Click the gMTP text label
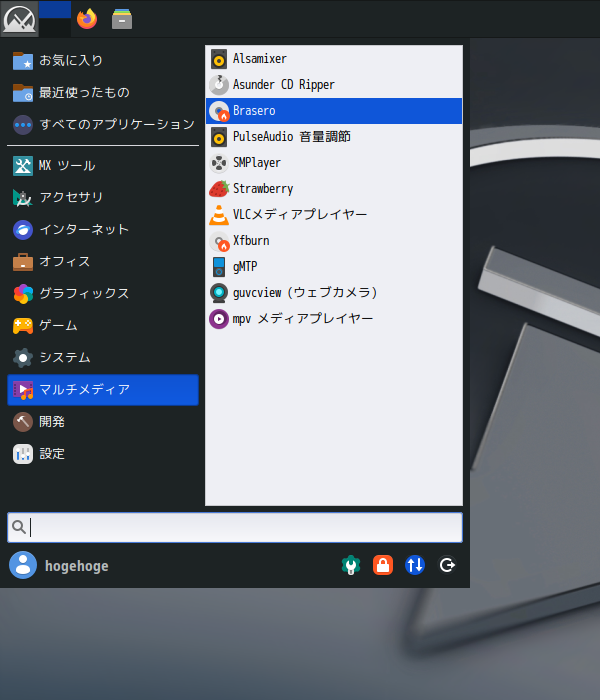600x700 pixels. tap(245, 267)
